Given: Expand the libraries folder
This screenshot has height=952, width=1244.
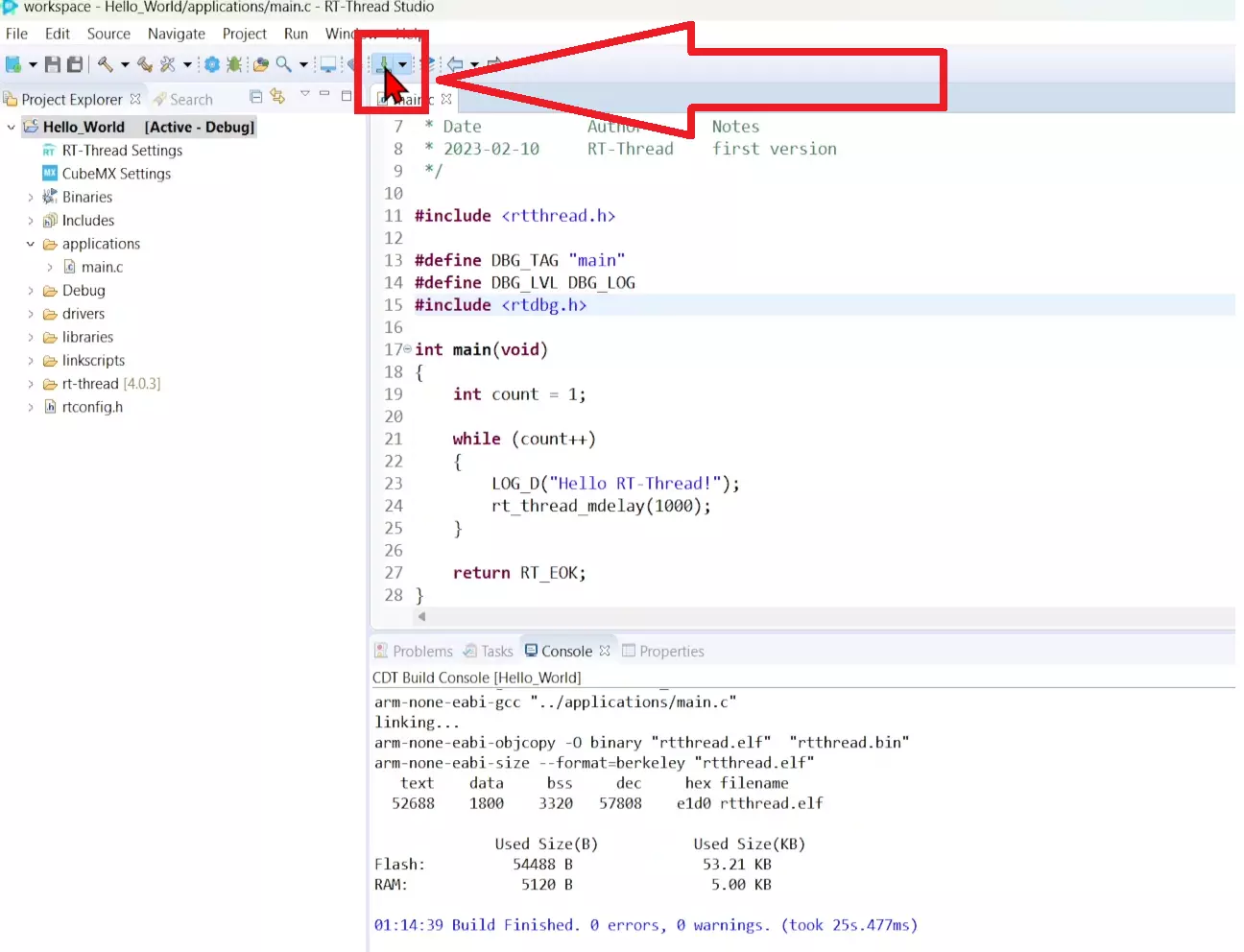Looking at the screenshot, I should [x=31, y=337].
